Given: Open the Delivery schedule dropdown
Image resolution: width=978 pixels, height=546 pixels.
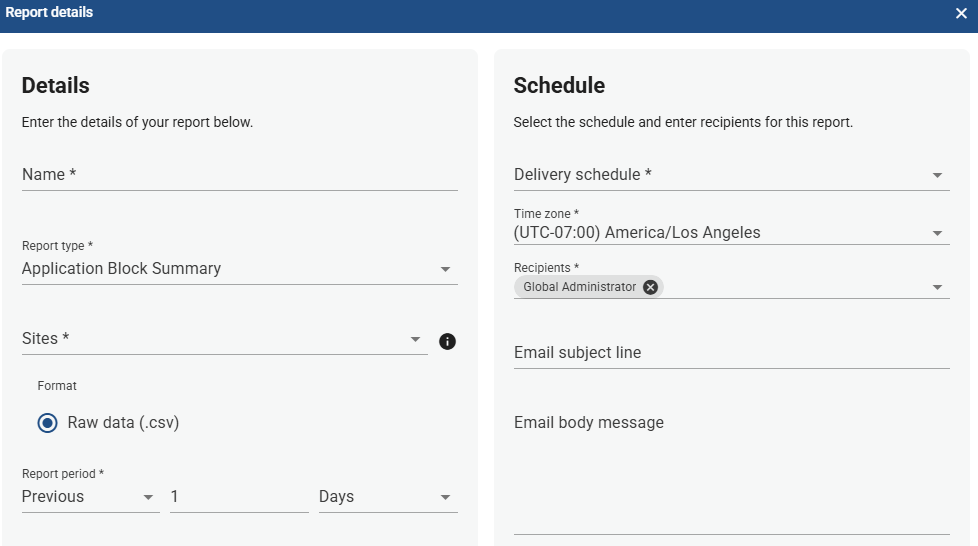Looking at the screenshot, I should [x=732, y=175].
